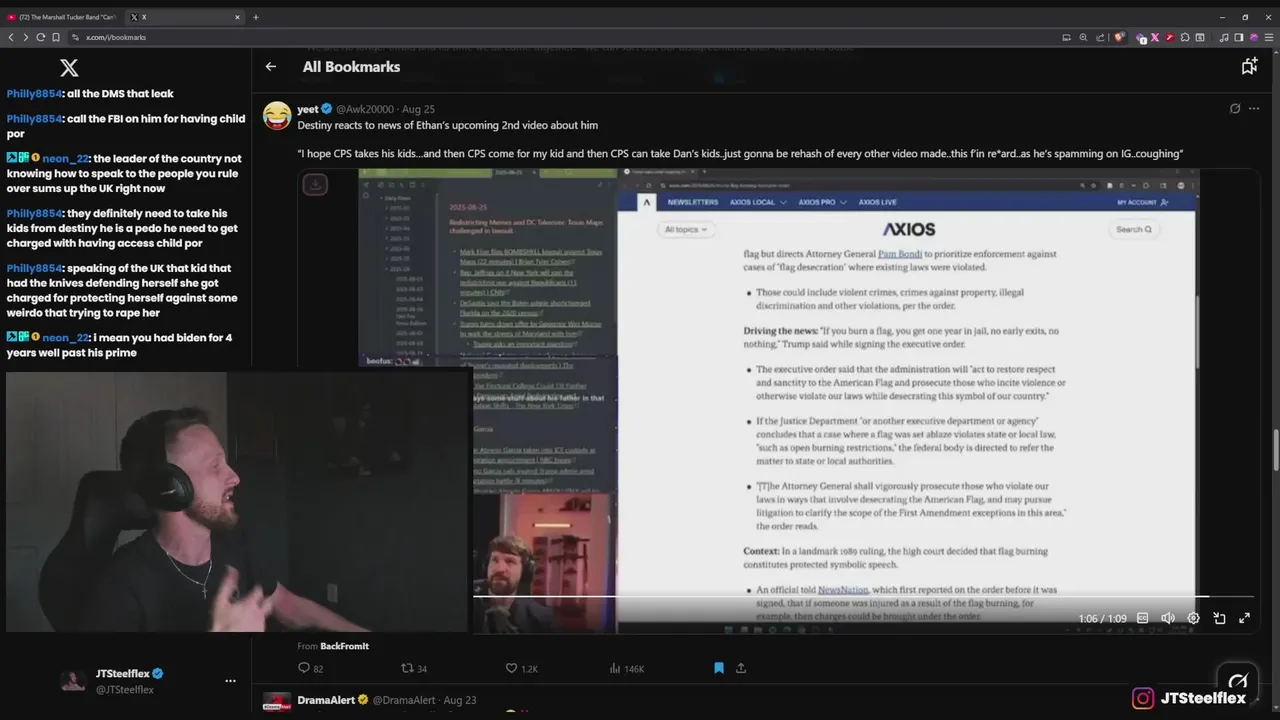
Task: Open the DramaAlert profile name
Action: click(x=326, y=700)
